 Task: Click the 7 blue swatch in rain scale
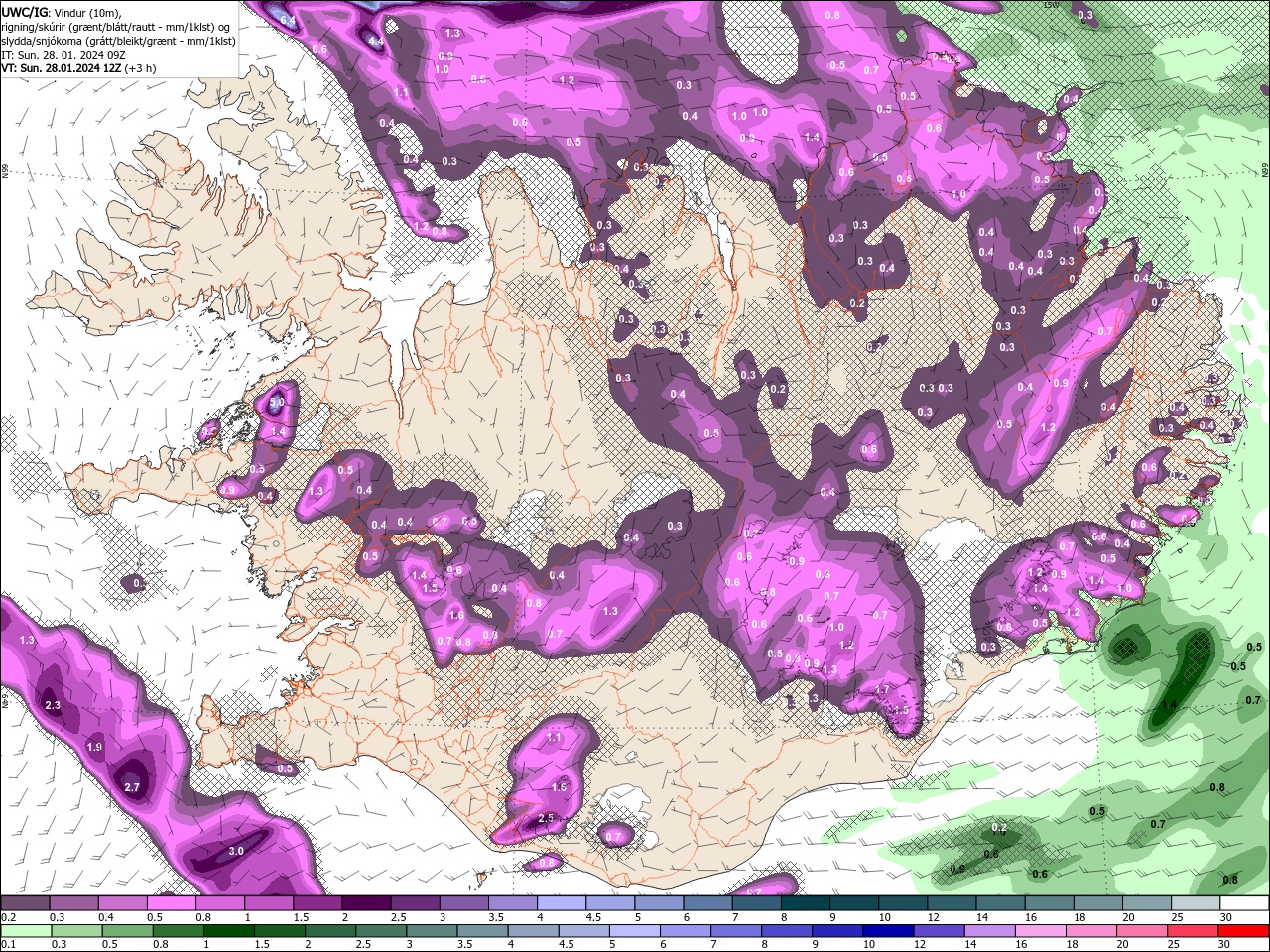737,931
